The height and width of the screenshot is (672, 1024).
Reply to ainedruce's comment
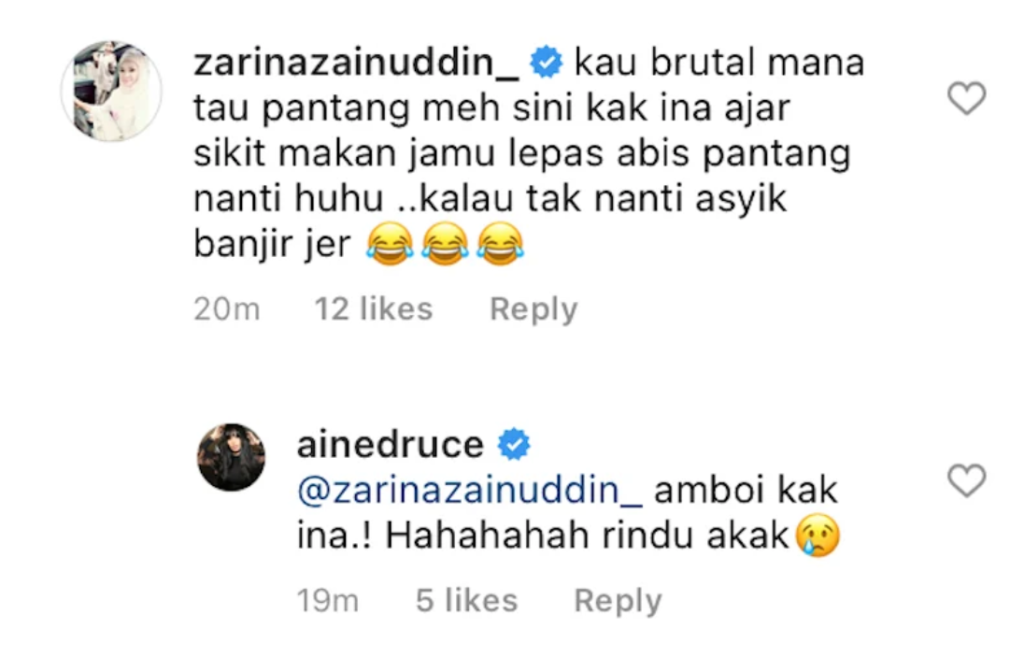click(618, 601)
